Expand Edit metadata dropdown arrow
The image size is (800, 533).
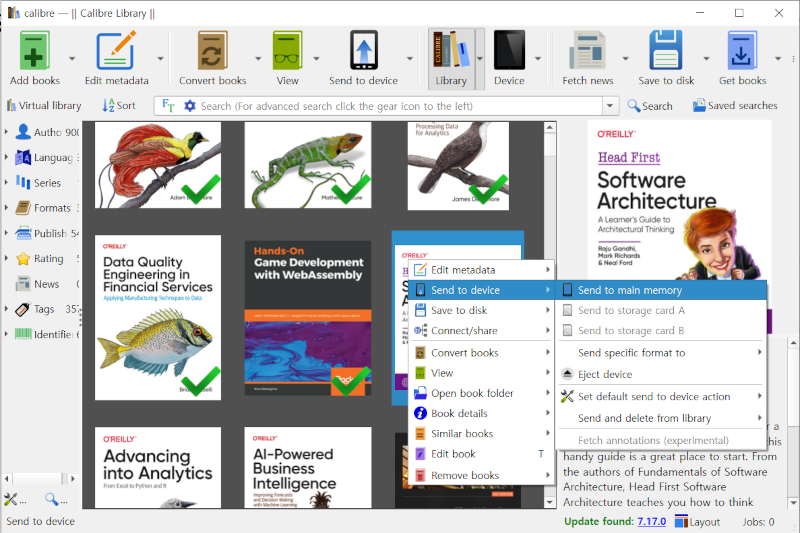coord(161,59)
